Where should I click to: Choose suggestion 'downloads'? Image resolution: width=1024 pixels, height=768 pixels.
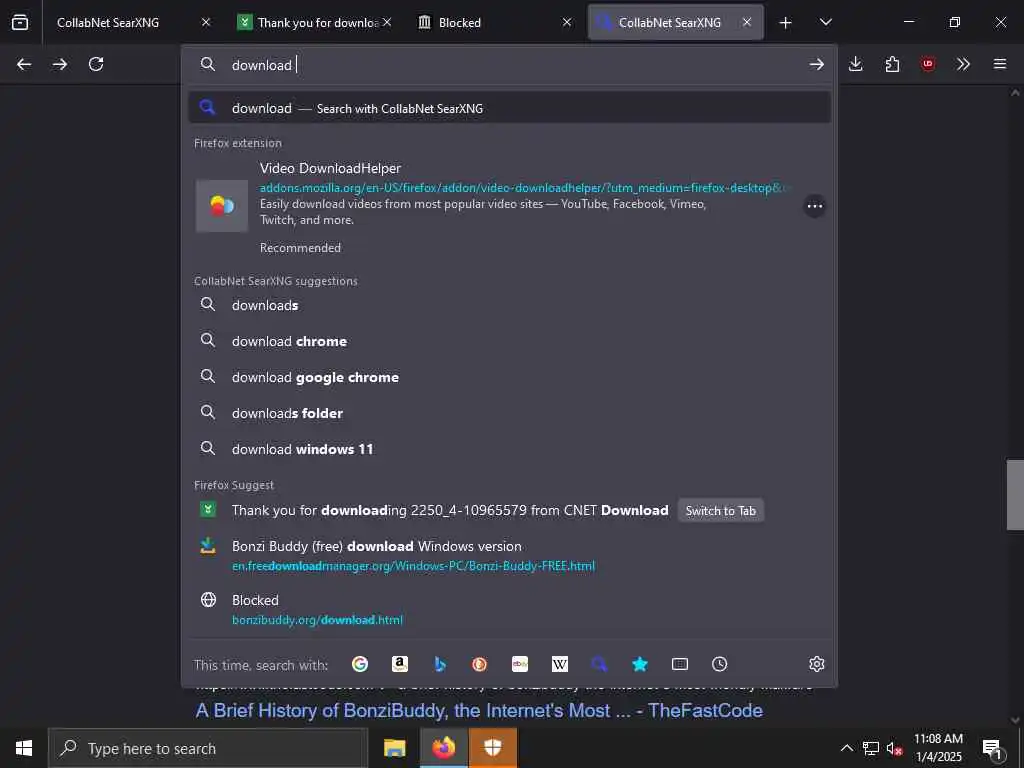pos(509,305)
